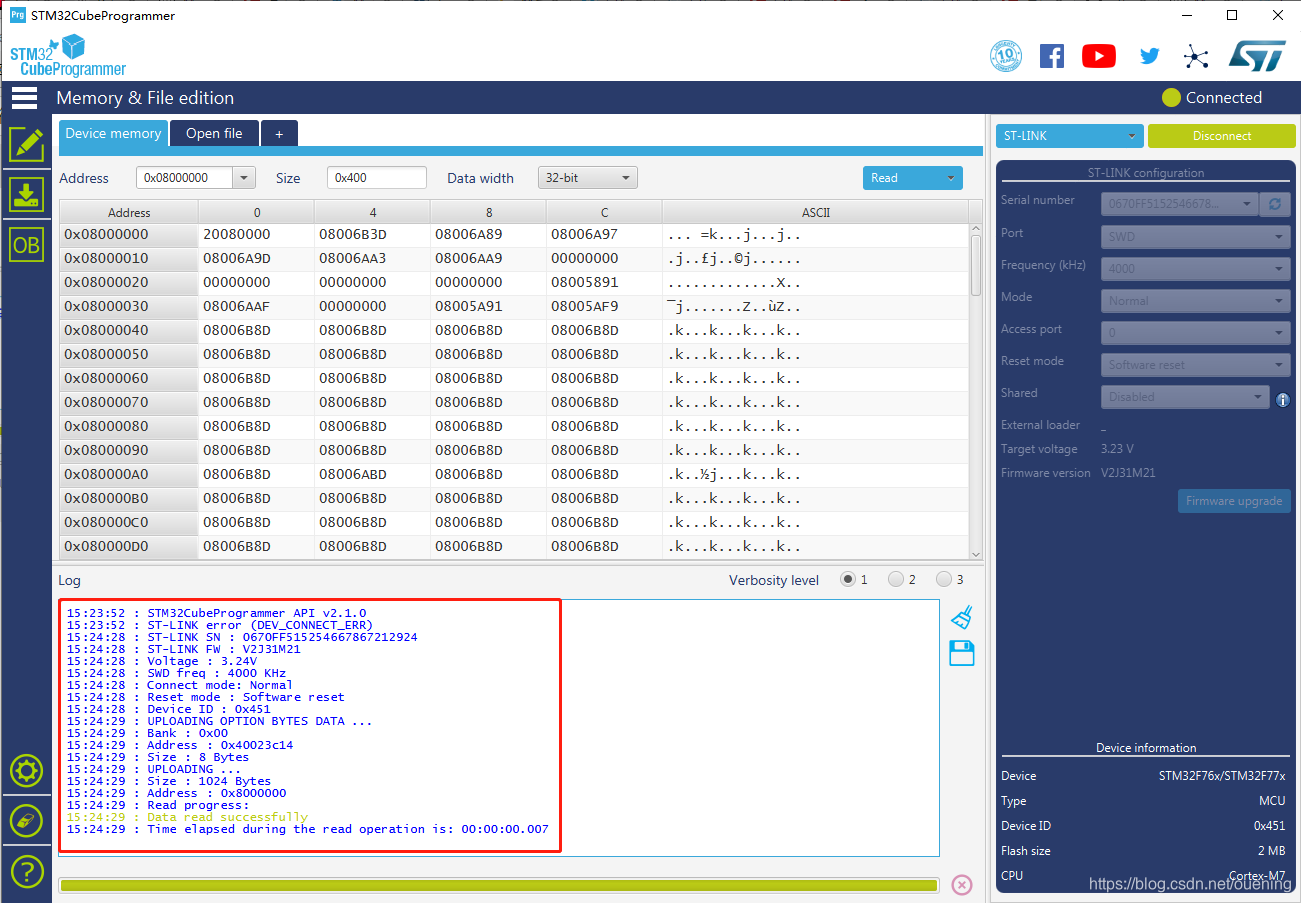Switch to the Open file tab
This screenshot has width=1301, height=903.
(214, 133)
